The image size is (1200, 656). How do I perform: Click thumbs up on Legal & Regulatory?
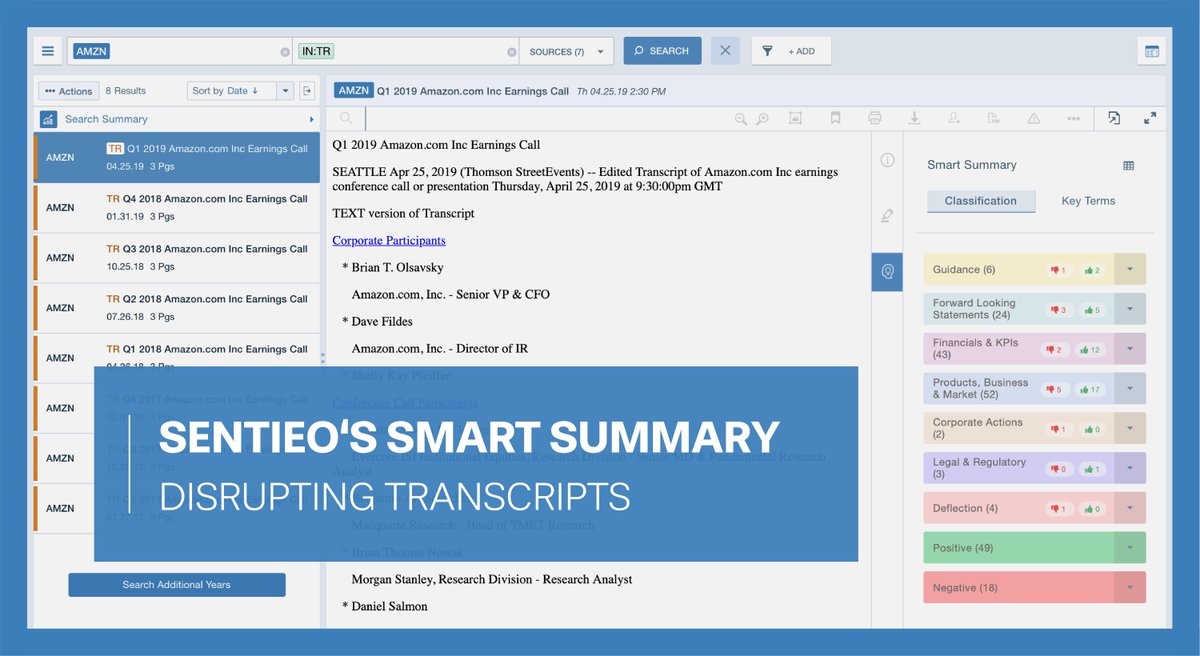click(x=1091, y=469)
